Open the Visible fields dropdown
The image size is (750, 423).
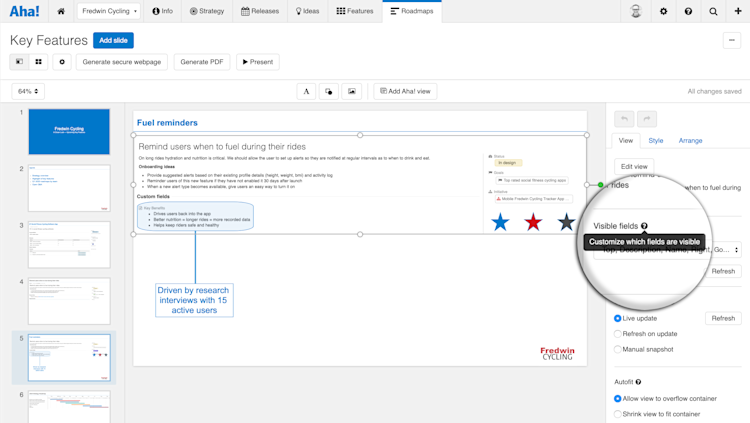[x=667, y=250]
